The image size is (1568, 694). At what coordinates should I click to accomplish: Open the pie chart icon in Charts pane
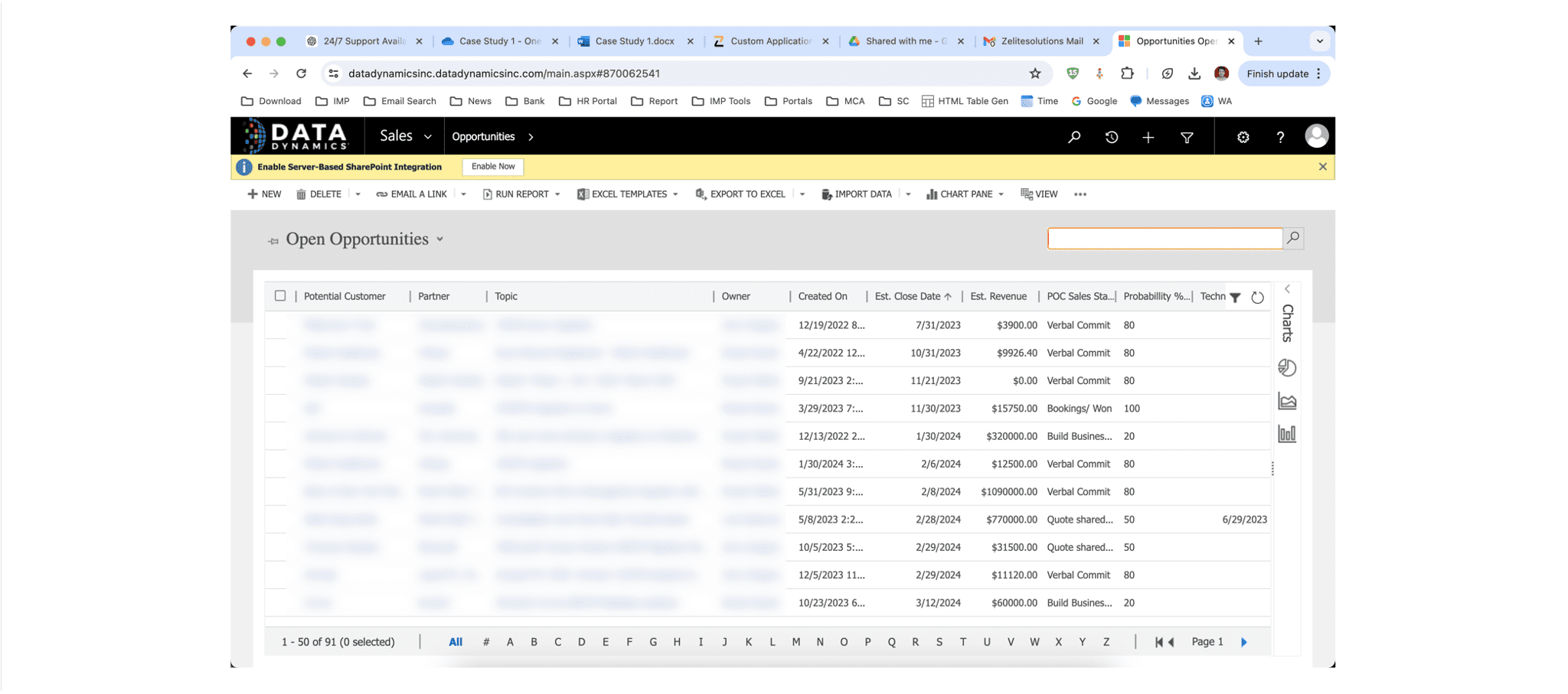[1287, 367]
